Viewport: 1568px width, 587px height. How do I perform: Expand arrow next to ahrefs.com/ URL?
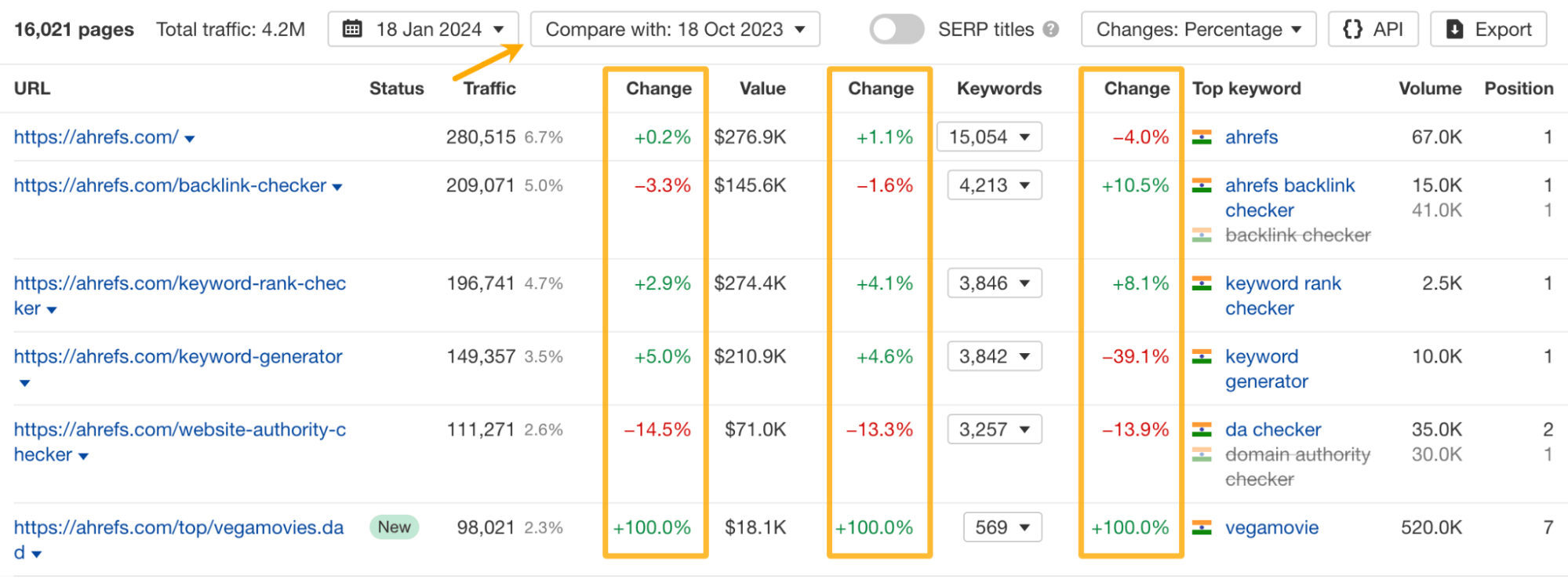pos(190,139)
